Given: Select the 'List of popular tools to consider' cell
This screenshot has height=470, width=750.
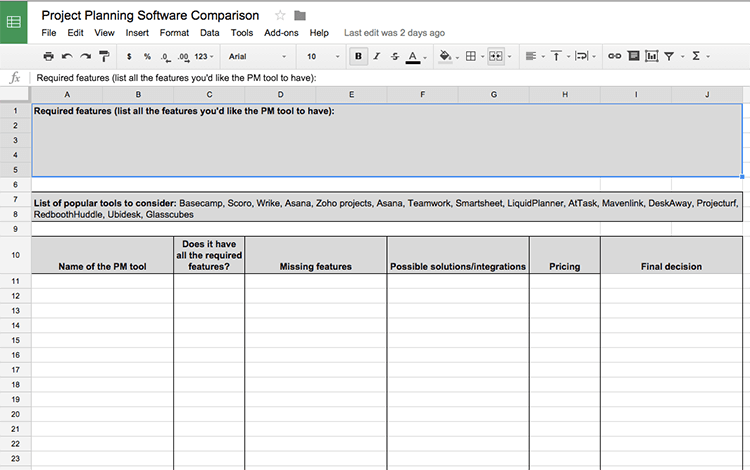Looking at the screenshot, I should pyautogui.click(x=387, y=207).
